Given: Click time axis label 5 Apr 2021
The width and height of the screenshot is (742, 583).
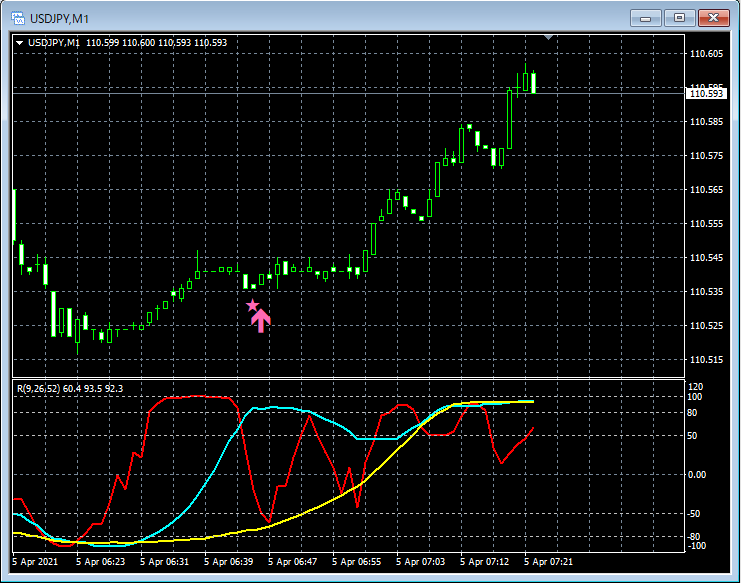Looking at the screenshot, I should tap(36, 562).
